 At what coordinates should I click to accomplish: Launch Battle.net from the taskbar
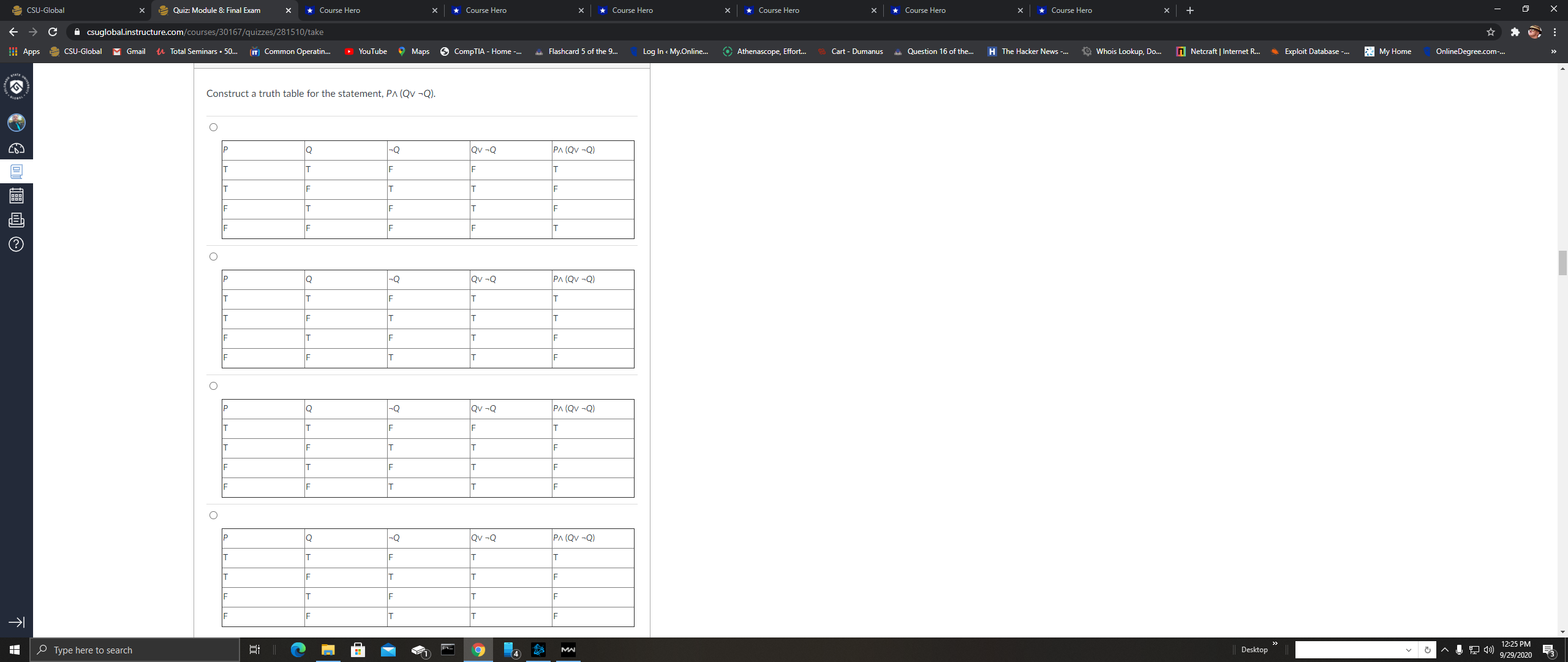click(x=538, y=650)
